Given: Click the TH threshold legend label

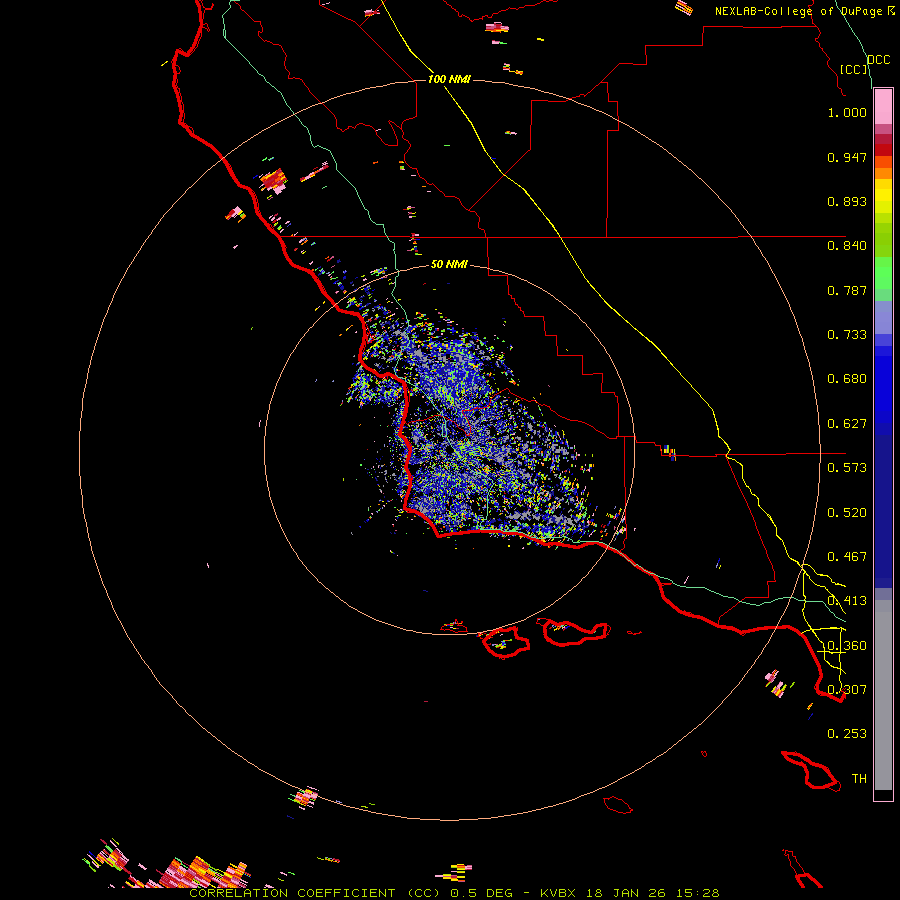Looking at the screenshot, I should point(859,779).
